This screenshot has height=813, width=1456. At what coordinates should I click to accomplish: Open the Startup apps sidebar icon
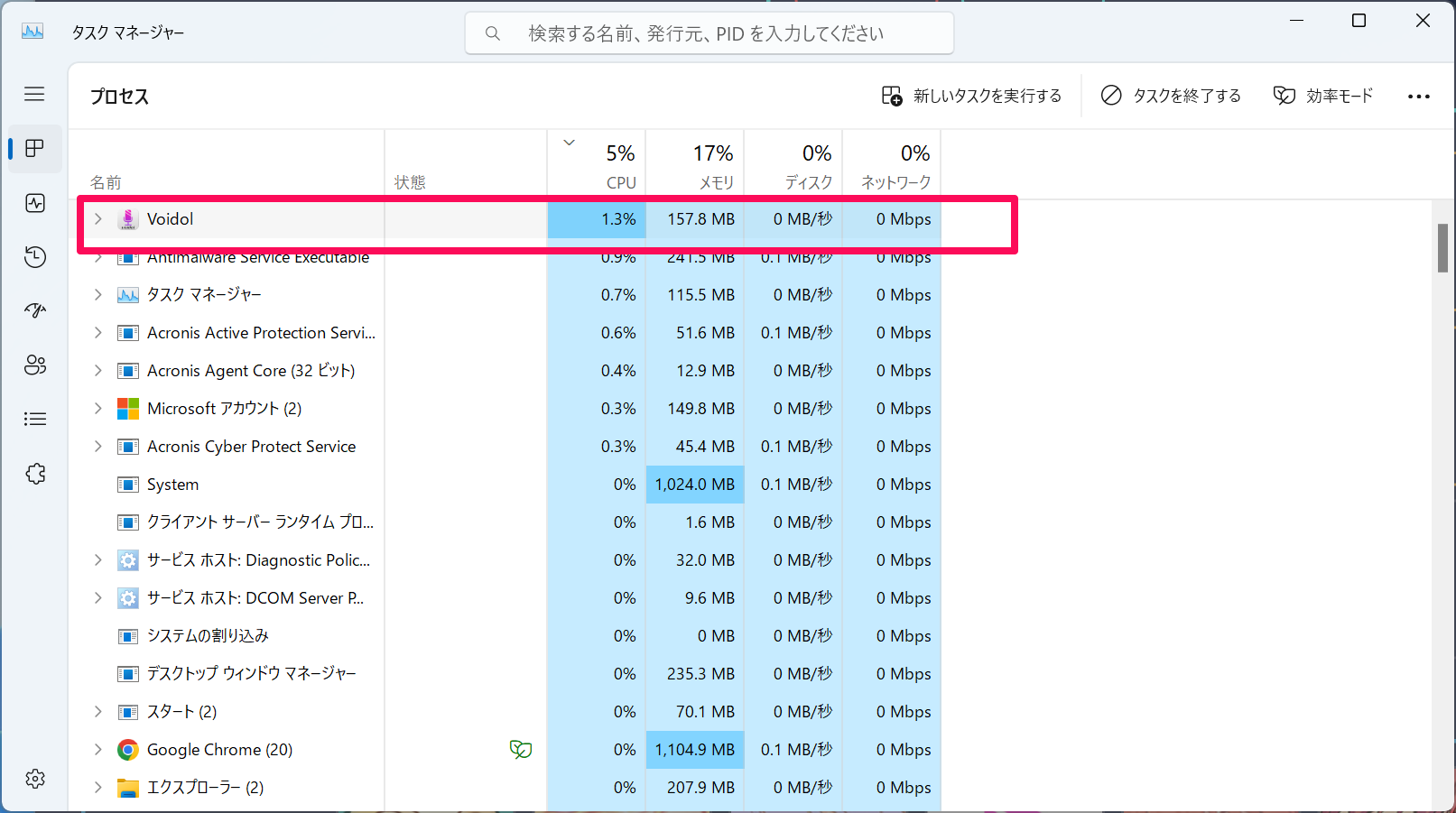tap(35, 310)
